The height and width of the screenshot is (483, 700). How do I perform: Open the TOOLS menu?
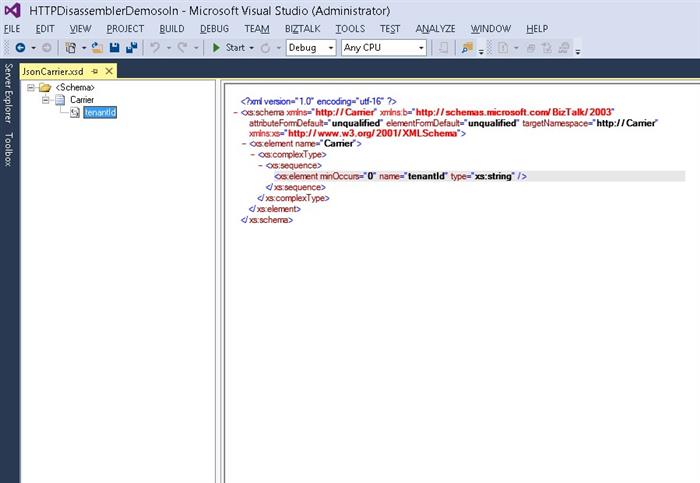[x=350, y=29]
